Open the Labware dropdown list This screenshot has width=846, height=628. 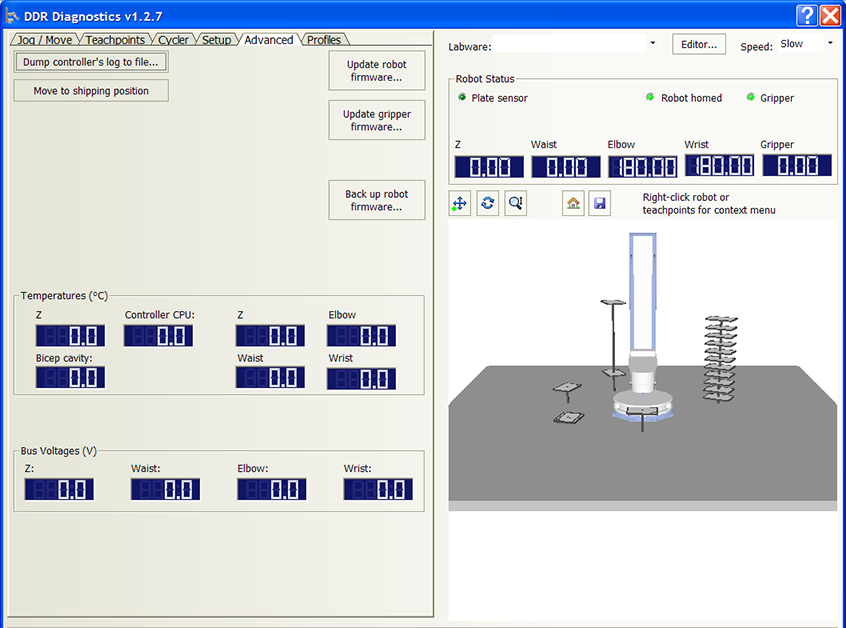652,44
